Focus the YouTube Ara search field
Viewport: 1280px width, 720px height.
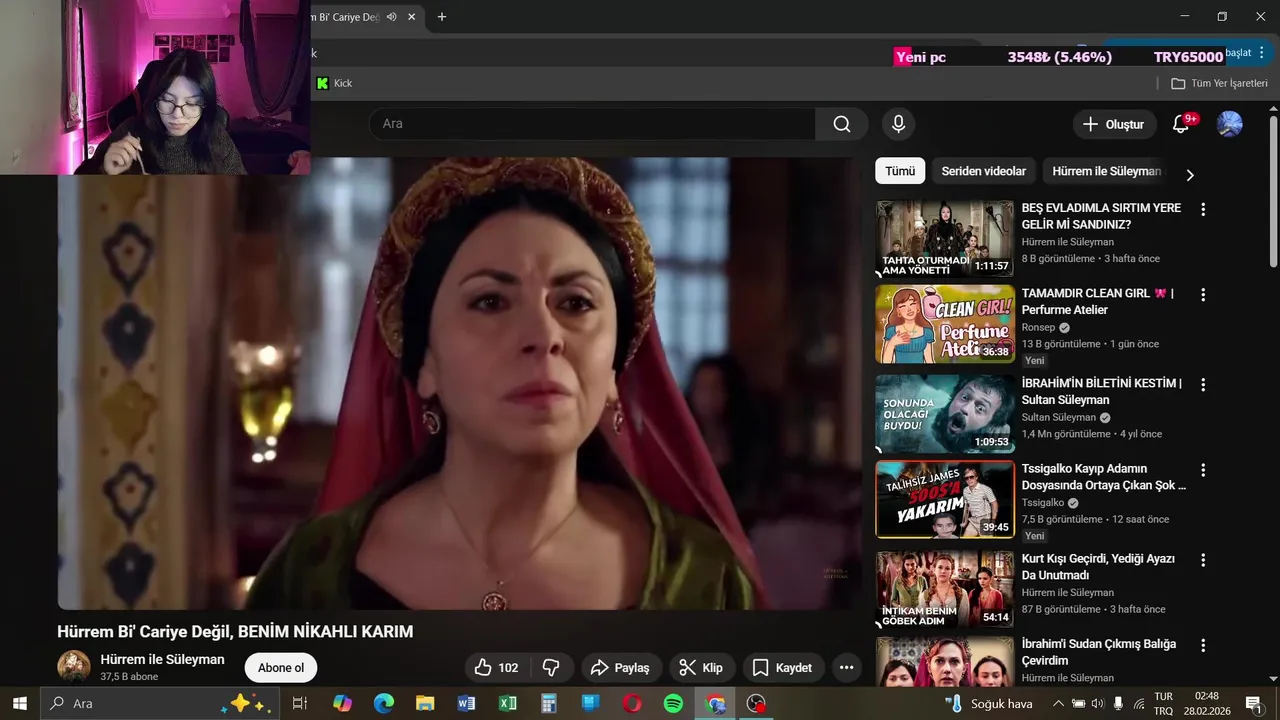coord(592,124)
